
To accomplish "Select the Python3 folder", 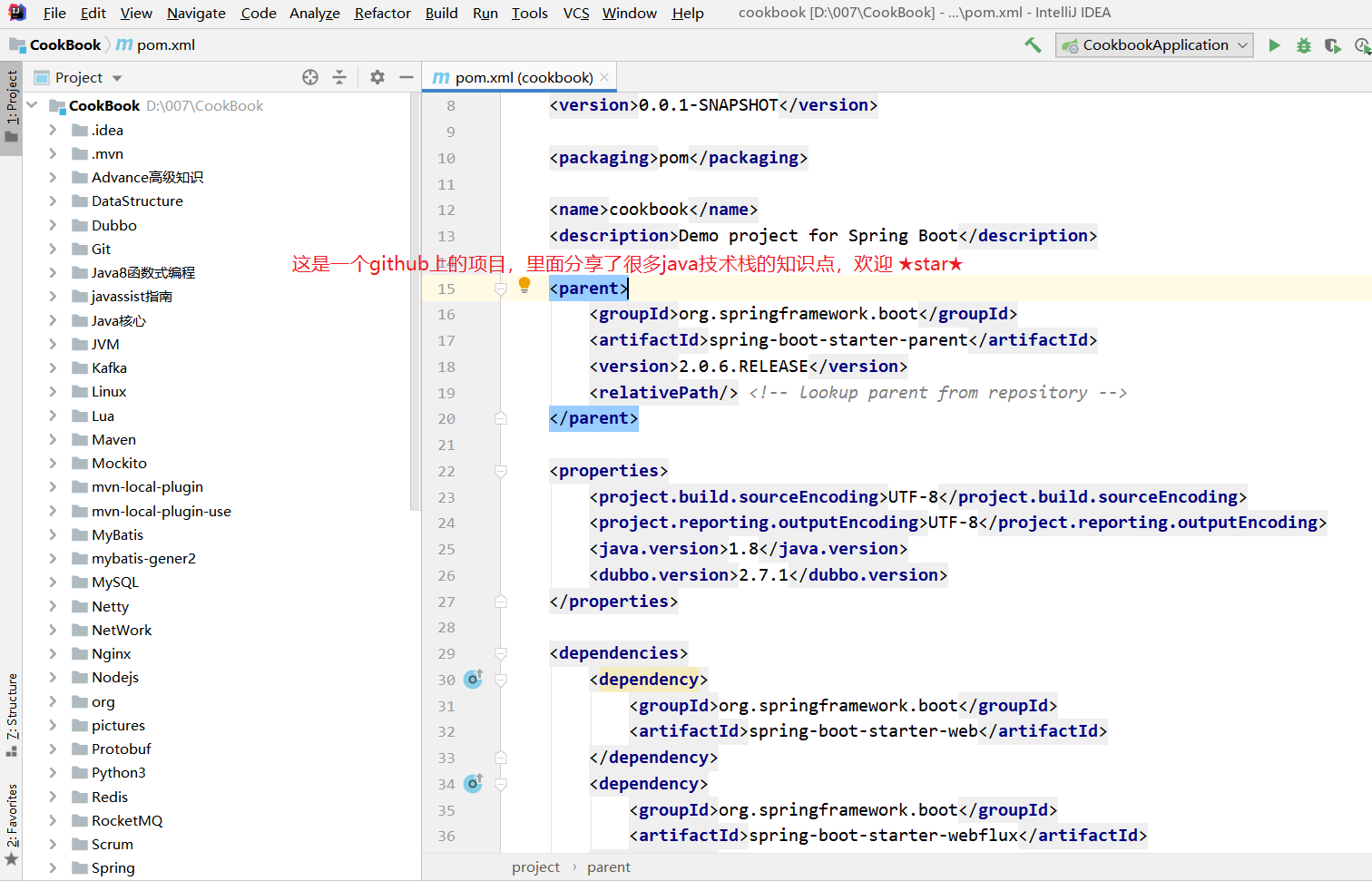I will [x=118, y=772].
